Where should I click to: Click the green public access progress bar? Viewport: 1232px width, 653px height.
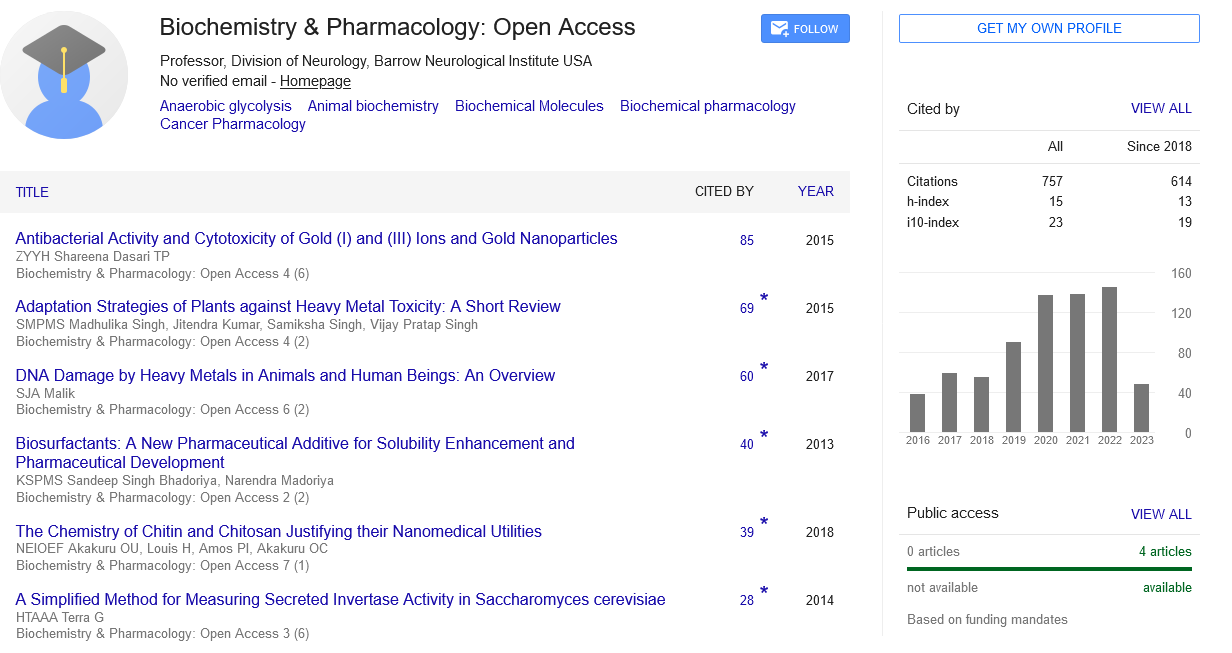[x=1049, y=569]
